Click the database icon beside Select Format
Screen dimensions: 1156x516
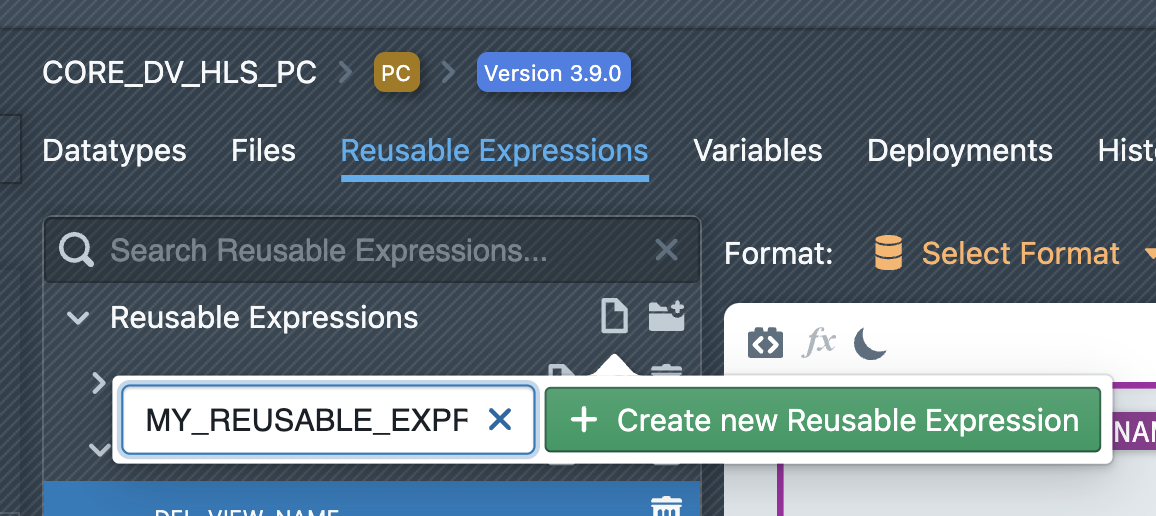(888, 253)
